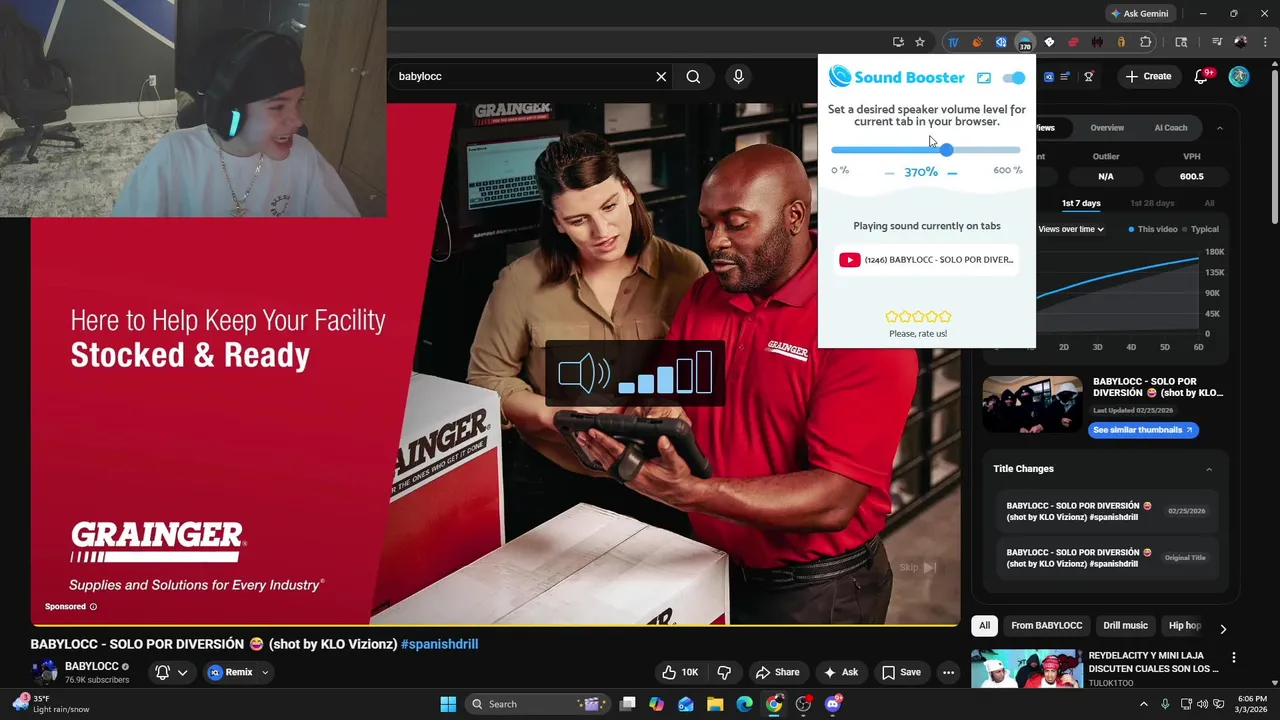Click the Ask button under video

click(x=841, y=672)
